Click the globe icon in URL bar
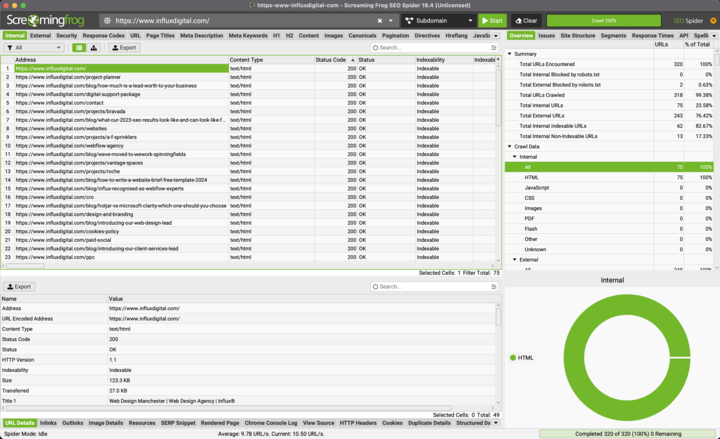Viewport: 720px width, 439px height. pos(107,21)
